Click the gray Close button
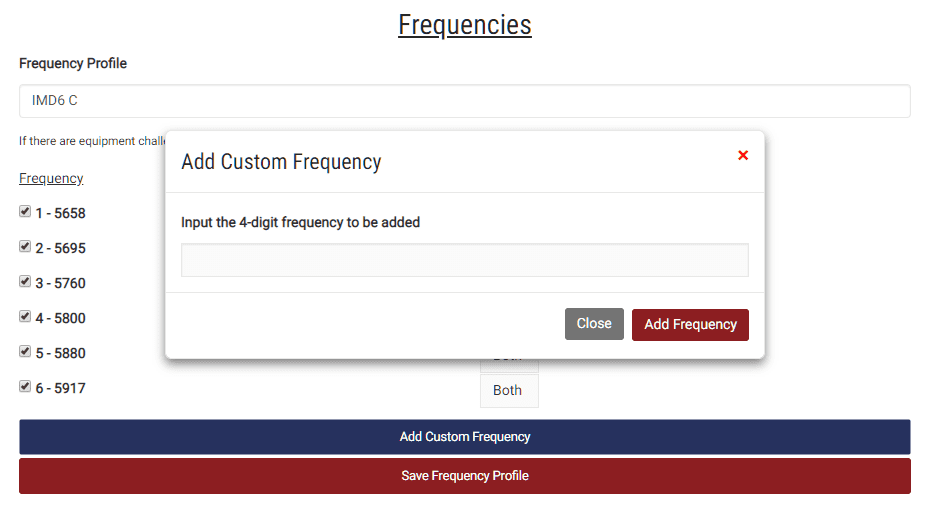Screen dimensions: 934x514 pyautogui.click(x=594, y=324)
